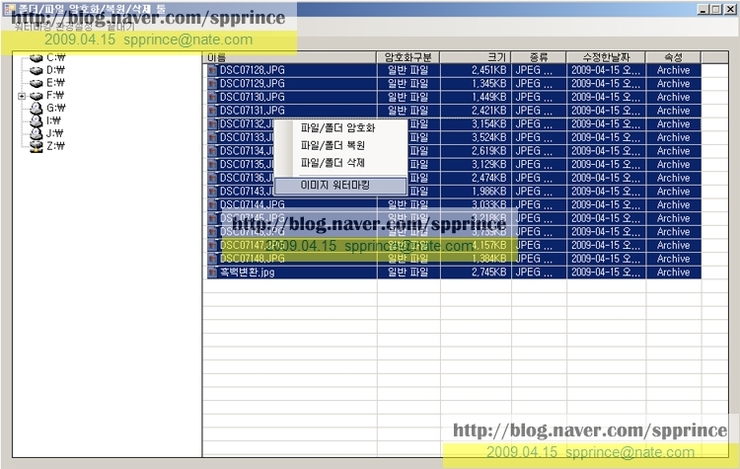The image size is (740, 469).
Task: Select the Z:\ drive label
Action: [x=56, y=146]
